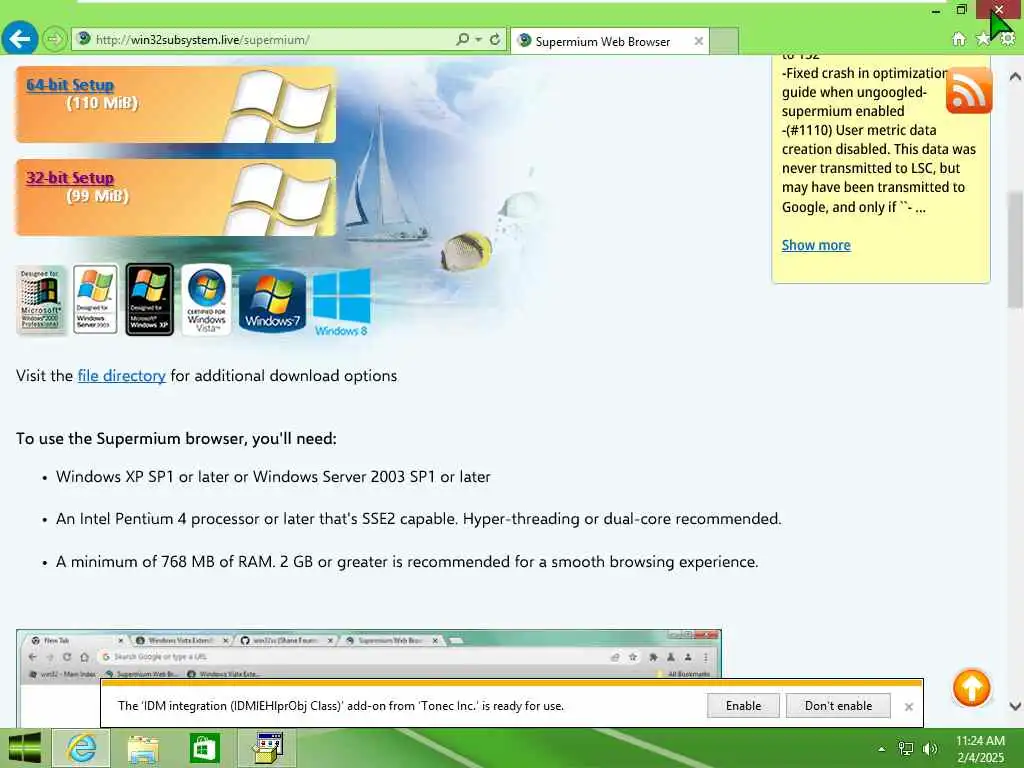The width and height of the screenshot is (1024, 768).
Task: Click the Windows XP badge
Action: tap(150, 300)
